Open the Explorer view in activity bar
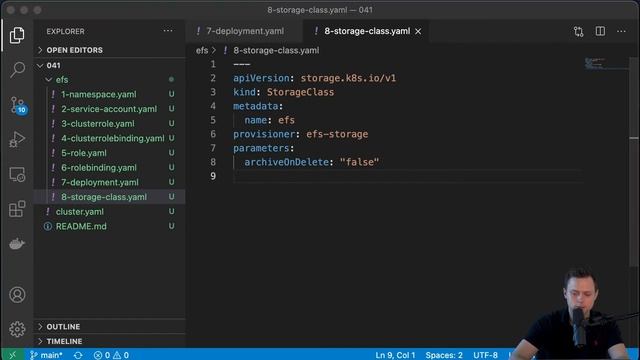This screenshot has height=360, width=640. 17,35
